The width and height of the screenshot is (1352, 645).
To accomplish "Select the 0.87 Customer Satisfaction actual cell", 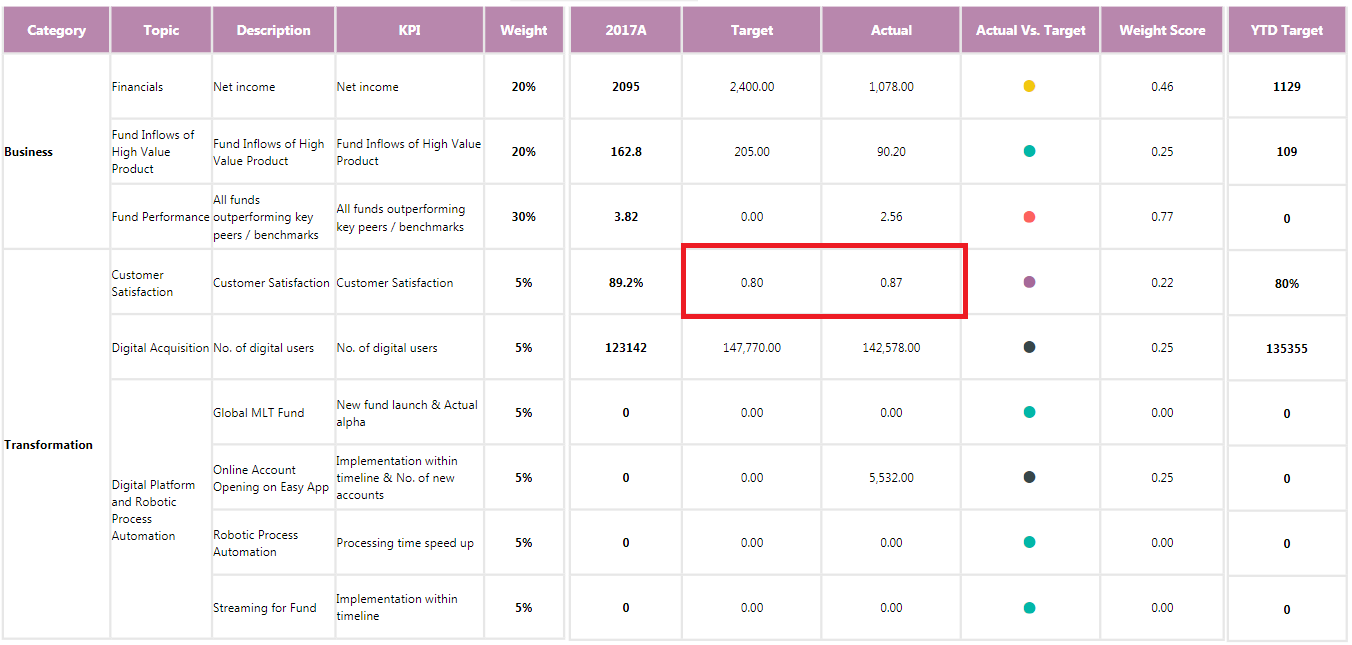I will coord(891,283).
